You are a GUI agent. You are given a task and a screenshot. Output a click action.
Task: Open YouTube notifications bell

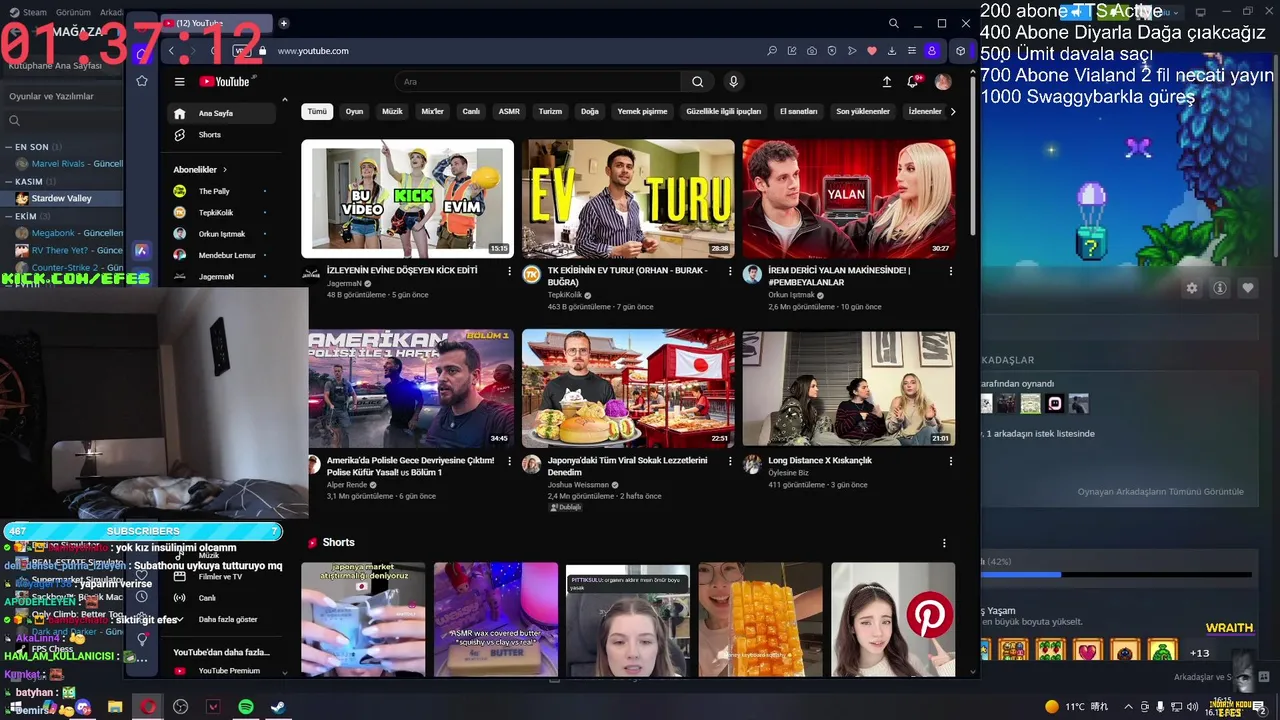[x=912, y=82]
